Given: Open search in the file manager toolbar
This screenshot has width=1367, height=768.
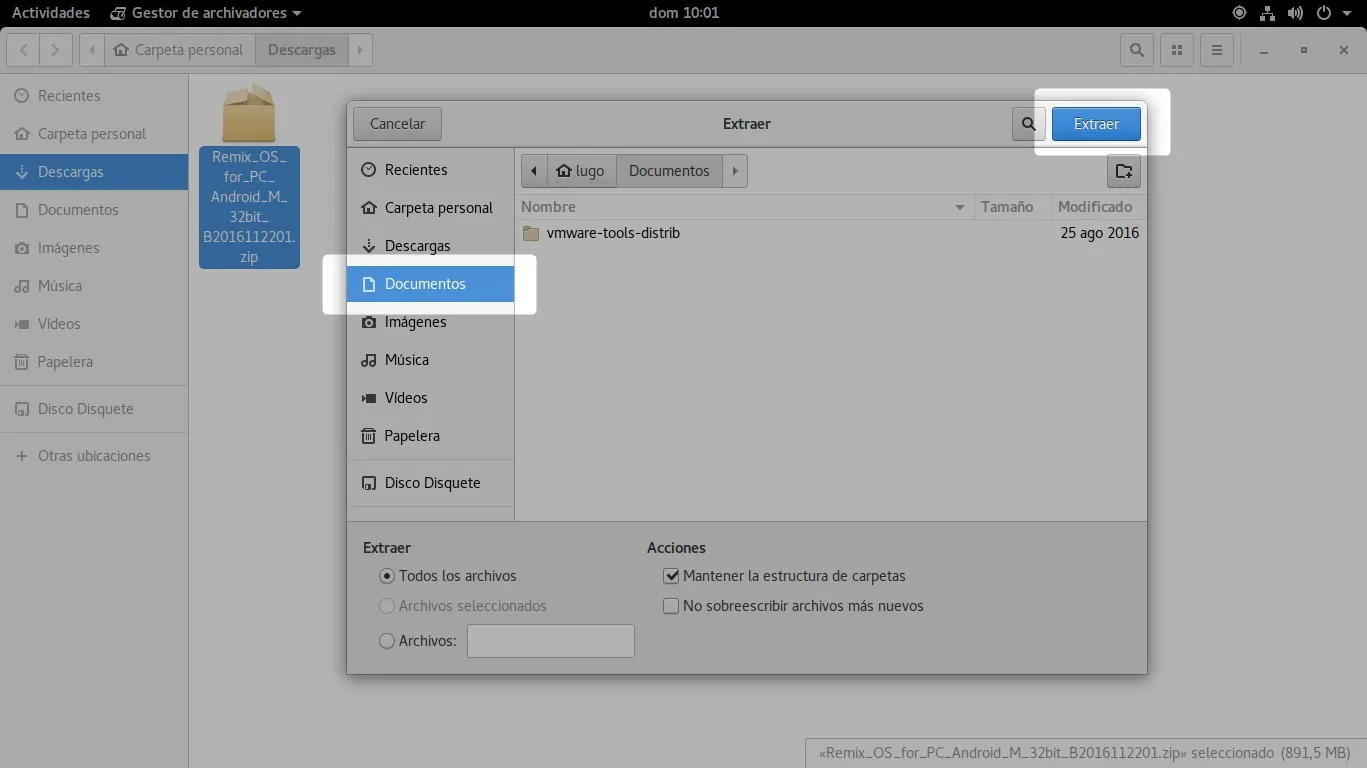Looking at the screenshot, I should (1136, 49).
